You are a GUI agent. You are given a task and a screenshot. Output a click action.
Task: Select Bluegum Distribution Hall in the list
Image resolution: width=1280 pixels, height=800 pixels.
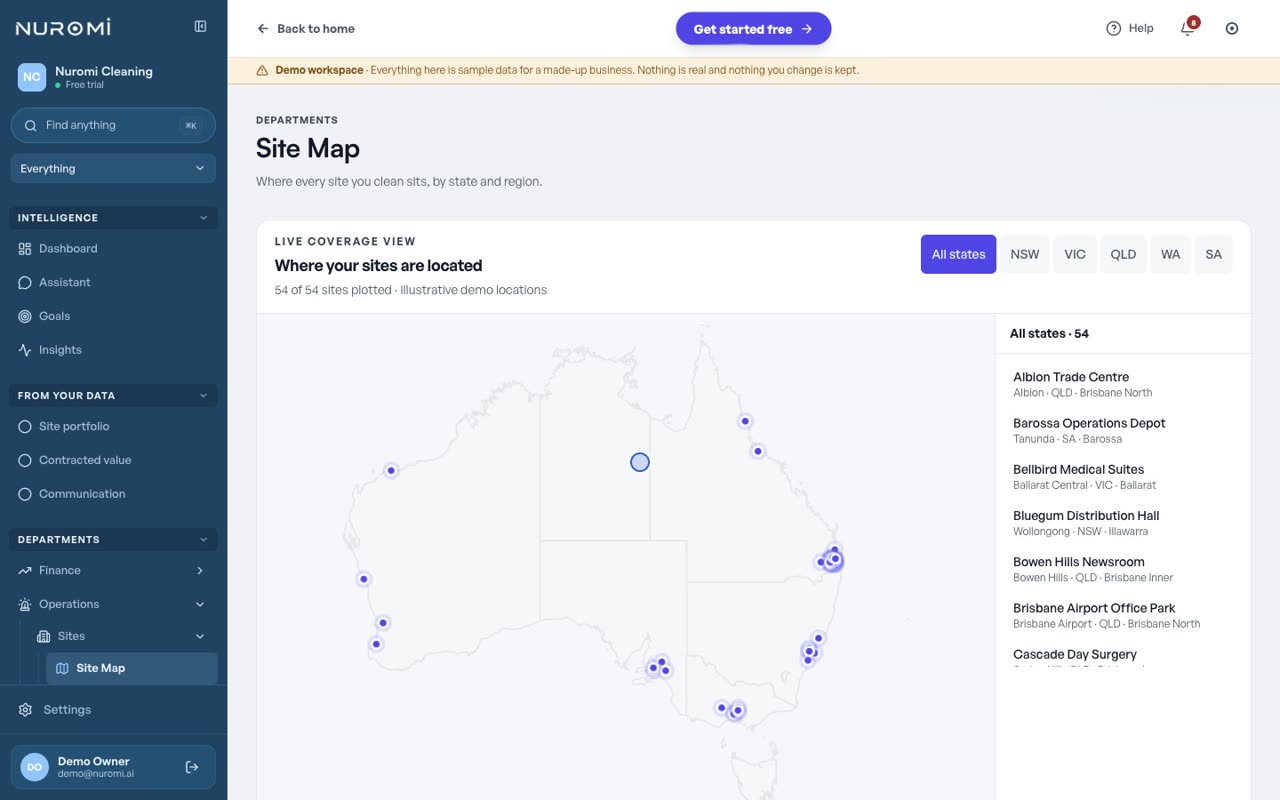tap(1122, 523)
